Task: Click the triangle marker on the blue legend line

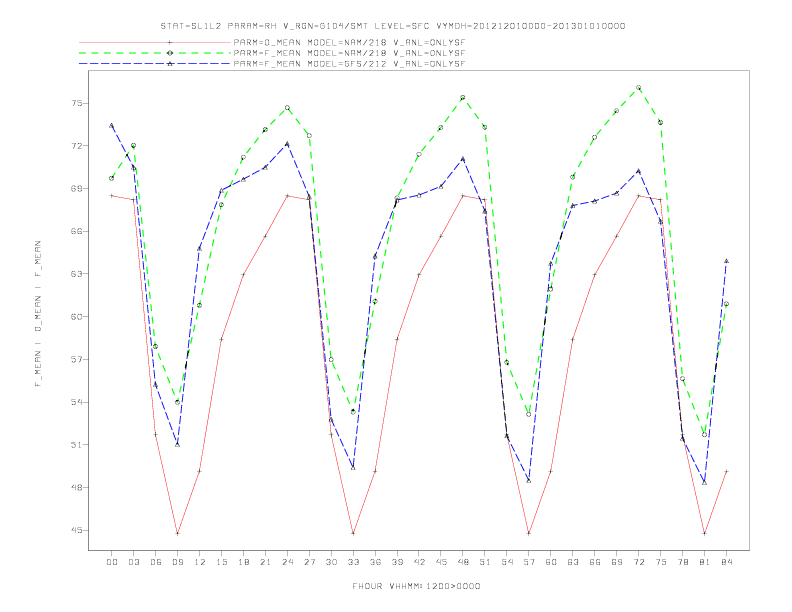Action: pyautogui.click(x=170, y=64)
